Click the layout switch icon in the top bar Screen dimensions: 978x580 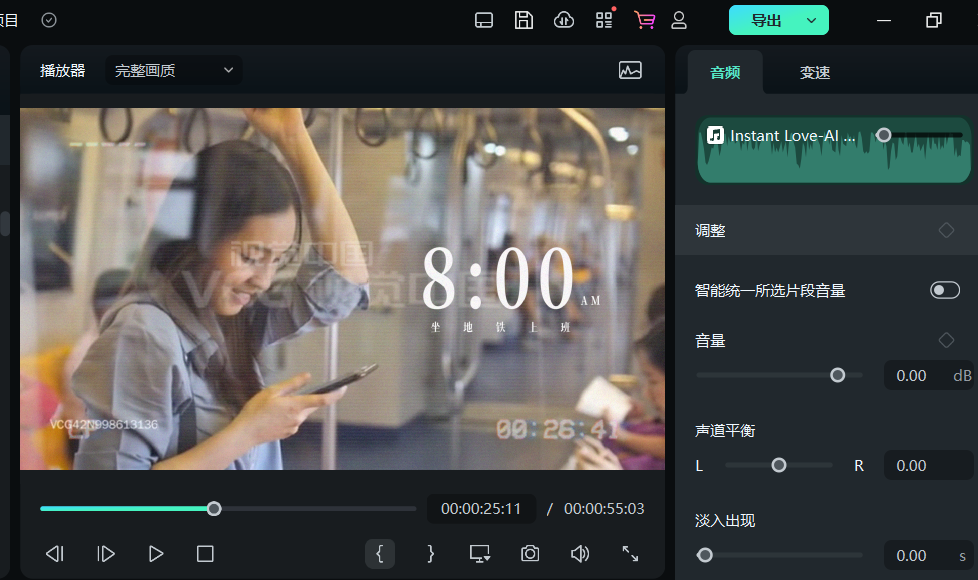(x=483, y=20)
